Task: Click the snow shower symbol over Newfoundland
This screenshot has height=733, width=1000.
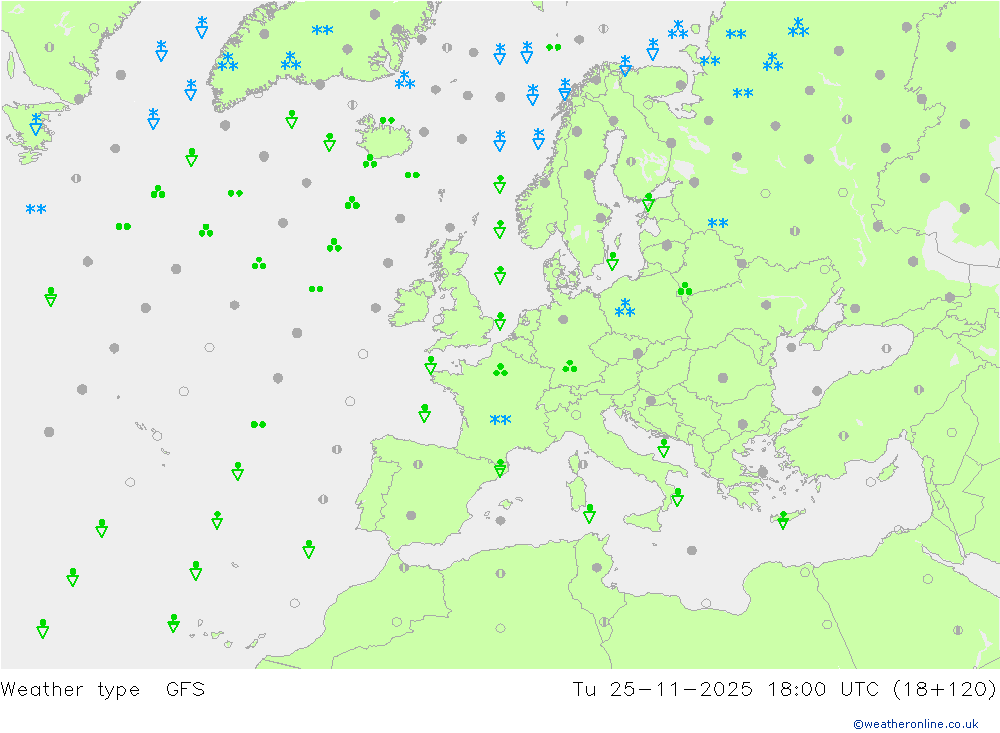Action: pyautogui.click(x=36, y=124)
